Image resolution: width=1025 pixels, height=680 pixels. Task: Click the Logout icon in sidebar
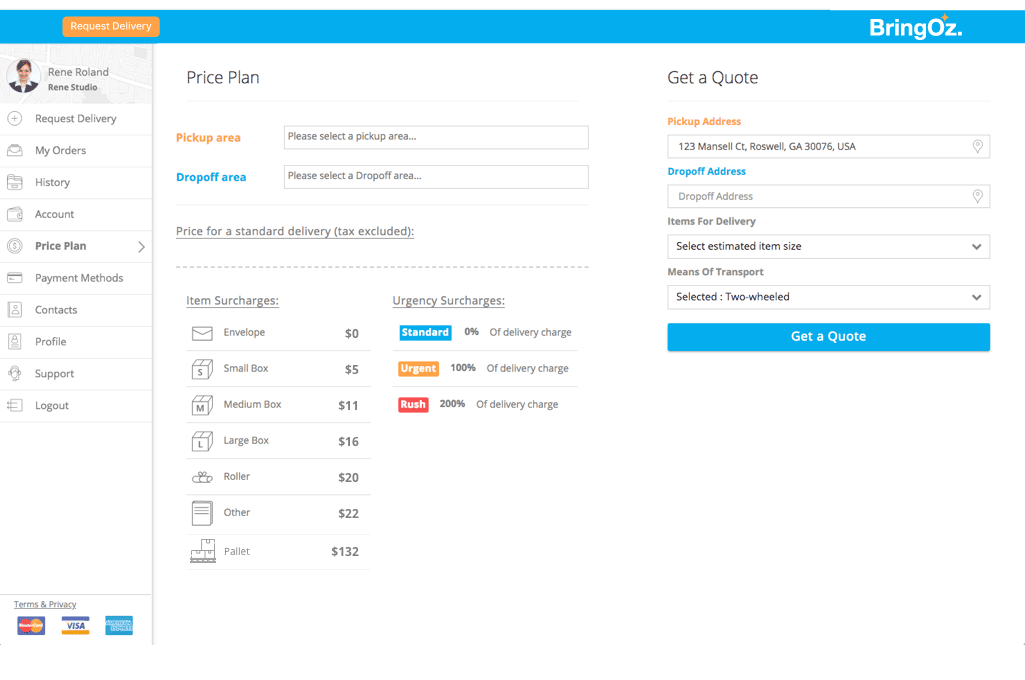pos(15,405)
